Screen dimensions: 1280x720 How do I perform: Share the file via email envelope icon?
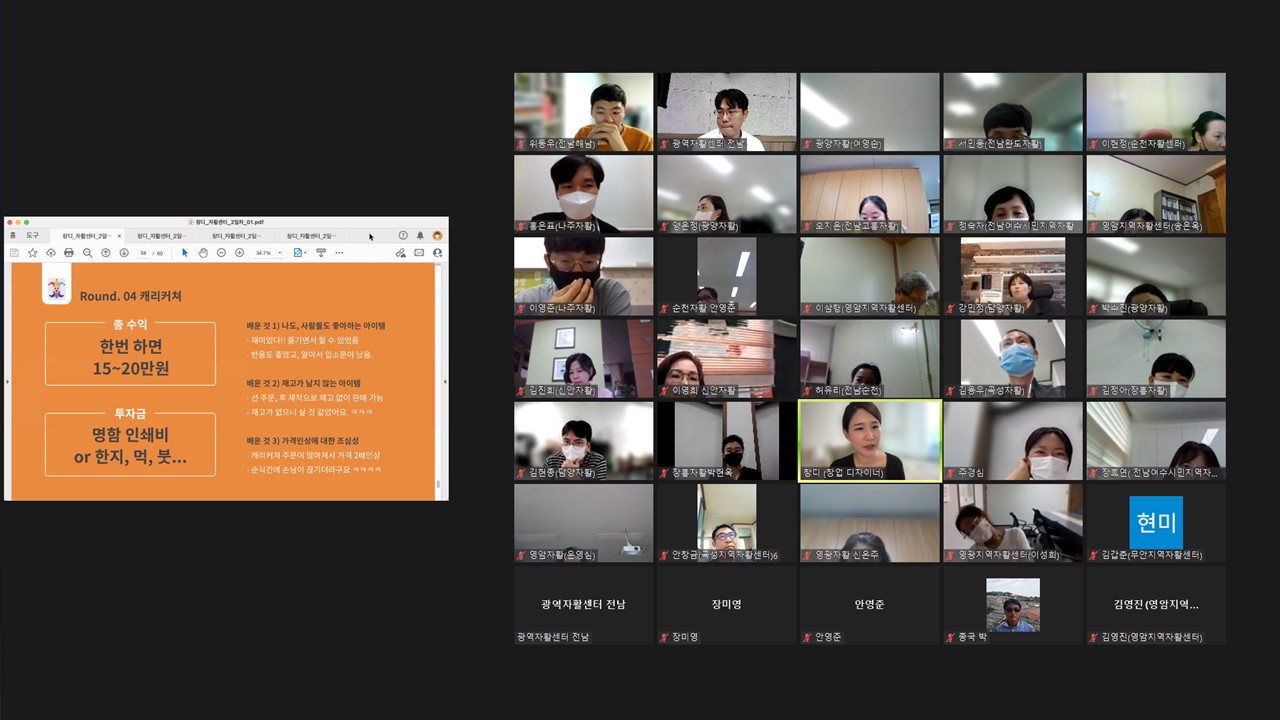(419, 253)
